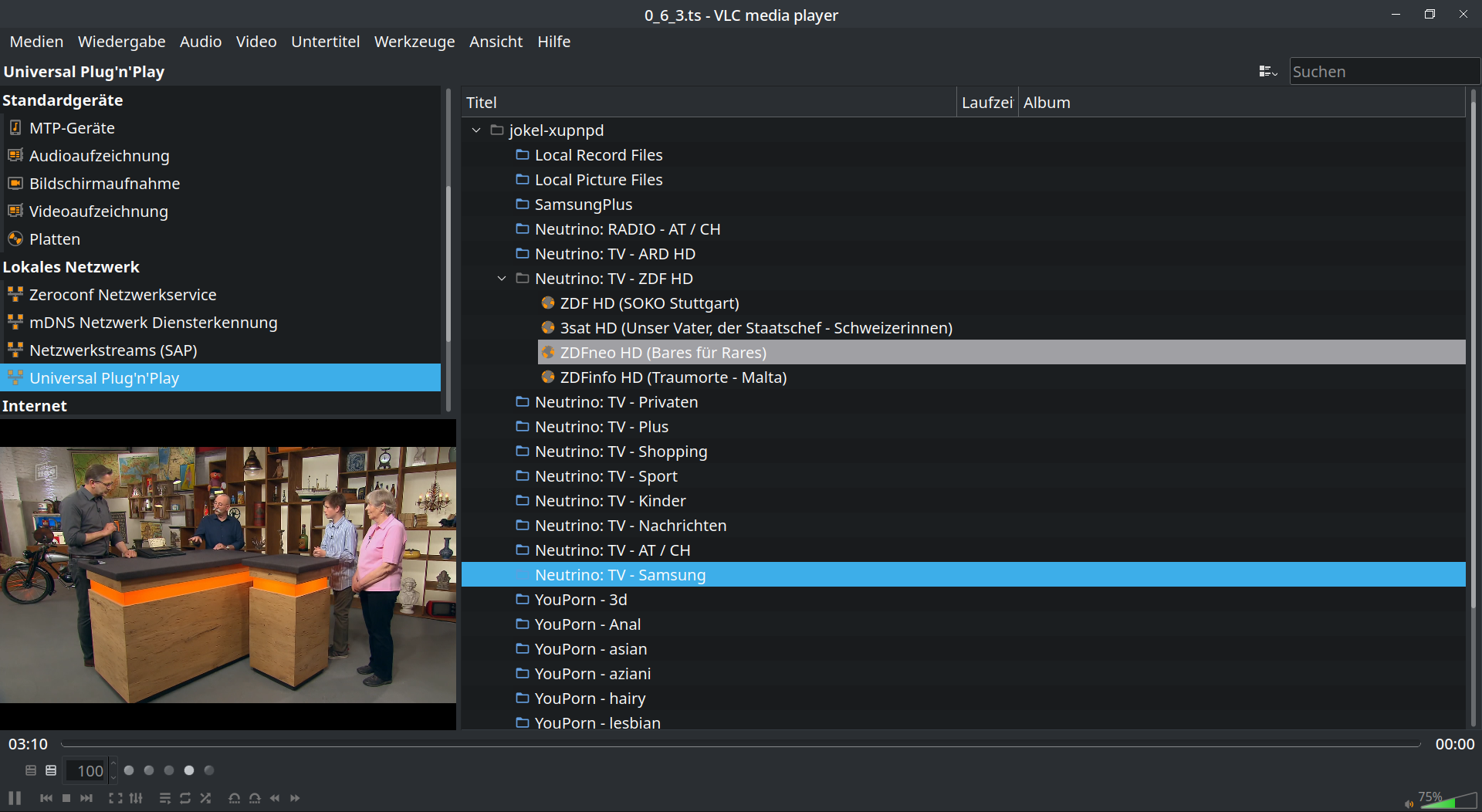The height and width of the screenshot is (812, 1482).
Task: Toggle fullscreen video mode
Action: (x=116, y=798)
